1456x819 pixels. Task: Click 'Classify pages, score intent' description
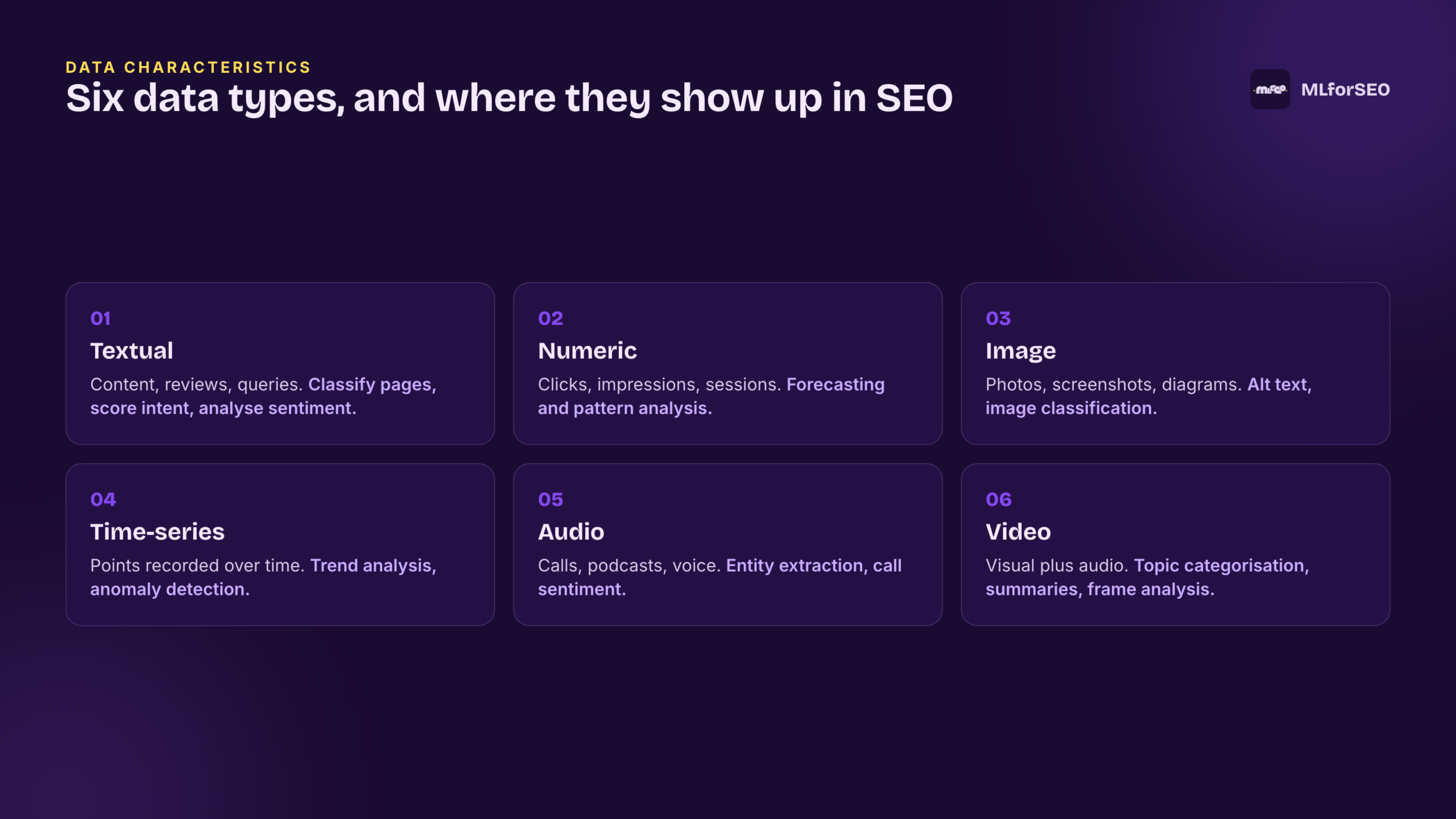point(263,396)
